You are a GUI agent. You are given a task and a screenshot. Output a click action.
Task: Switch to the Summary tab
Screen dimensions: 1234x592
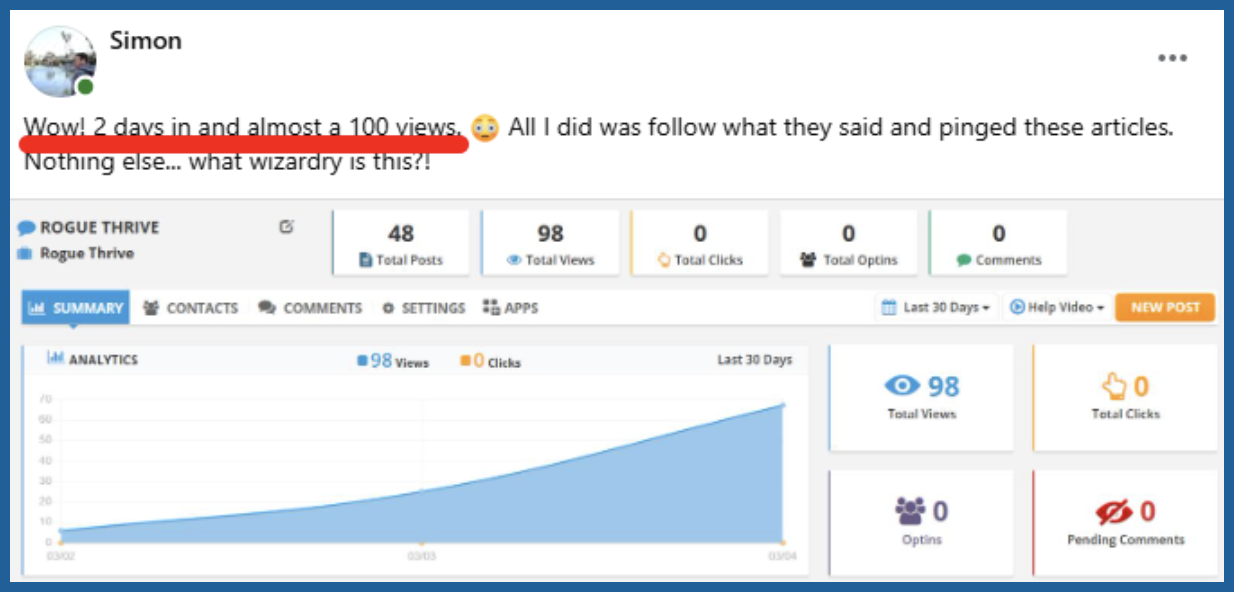click(x=76, y=308)
